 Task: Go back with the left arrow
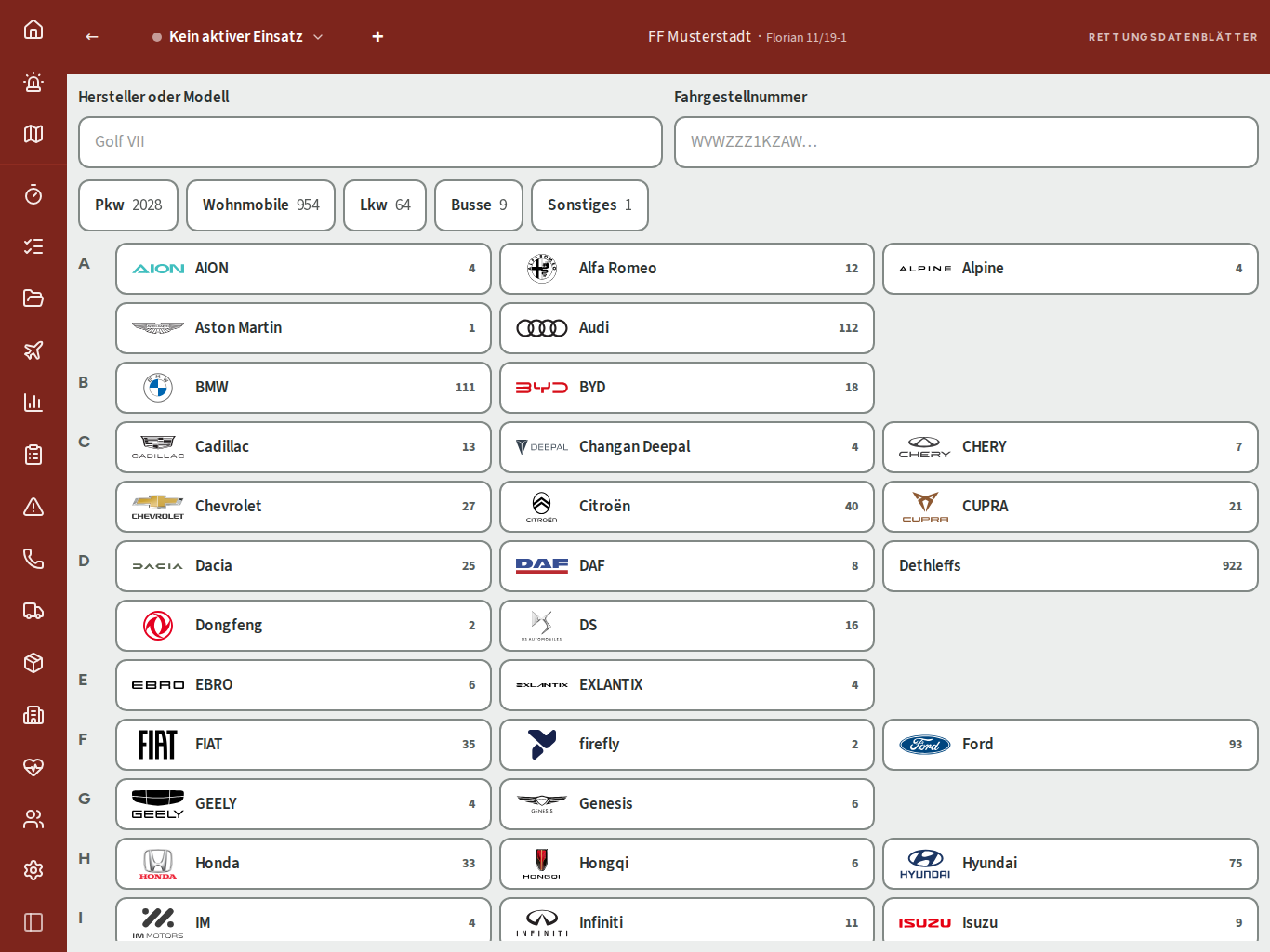[92, 37]
